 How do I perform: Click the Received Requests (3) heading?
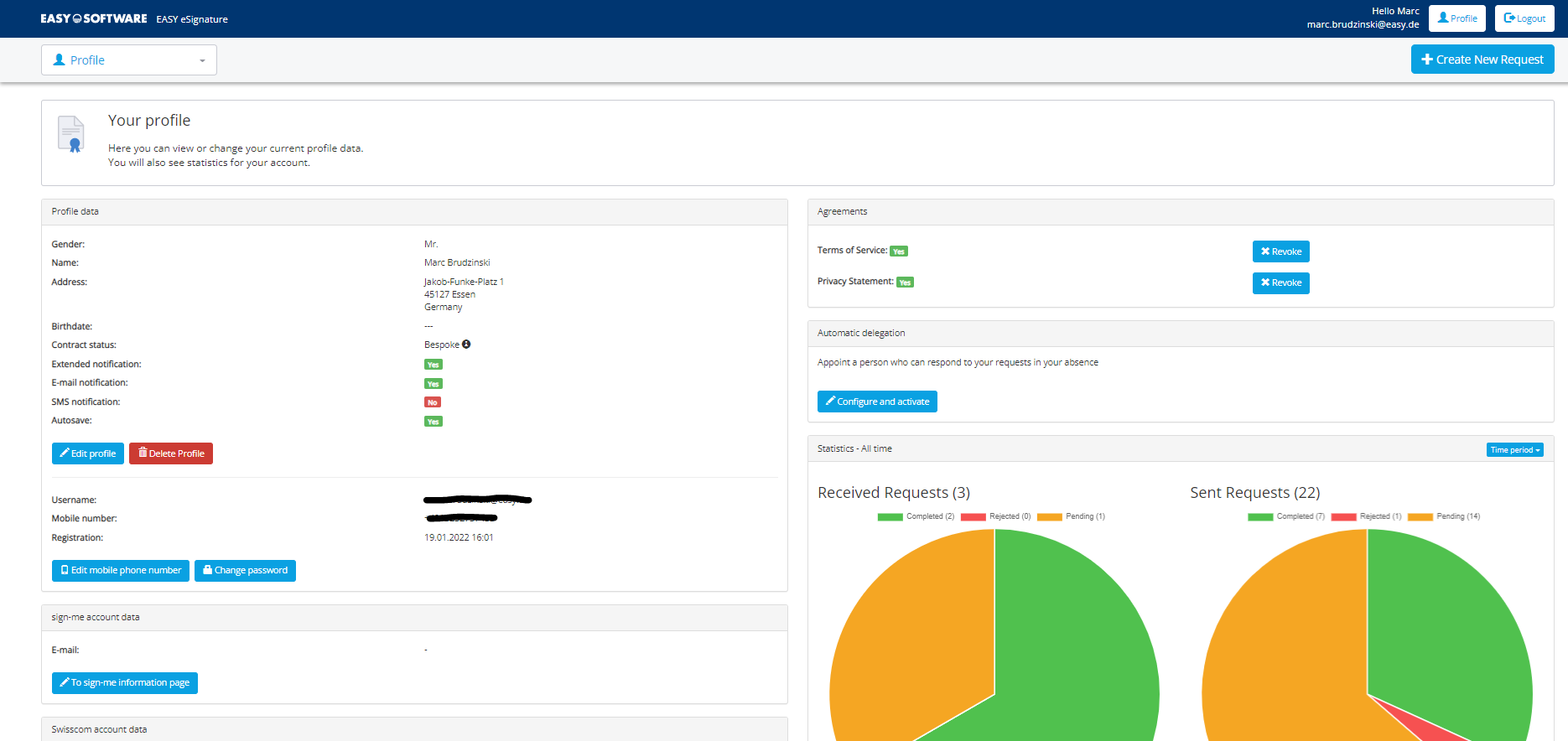tap(894, 493)
